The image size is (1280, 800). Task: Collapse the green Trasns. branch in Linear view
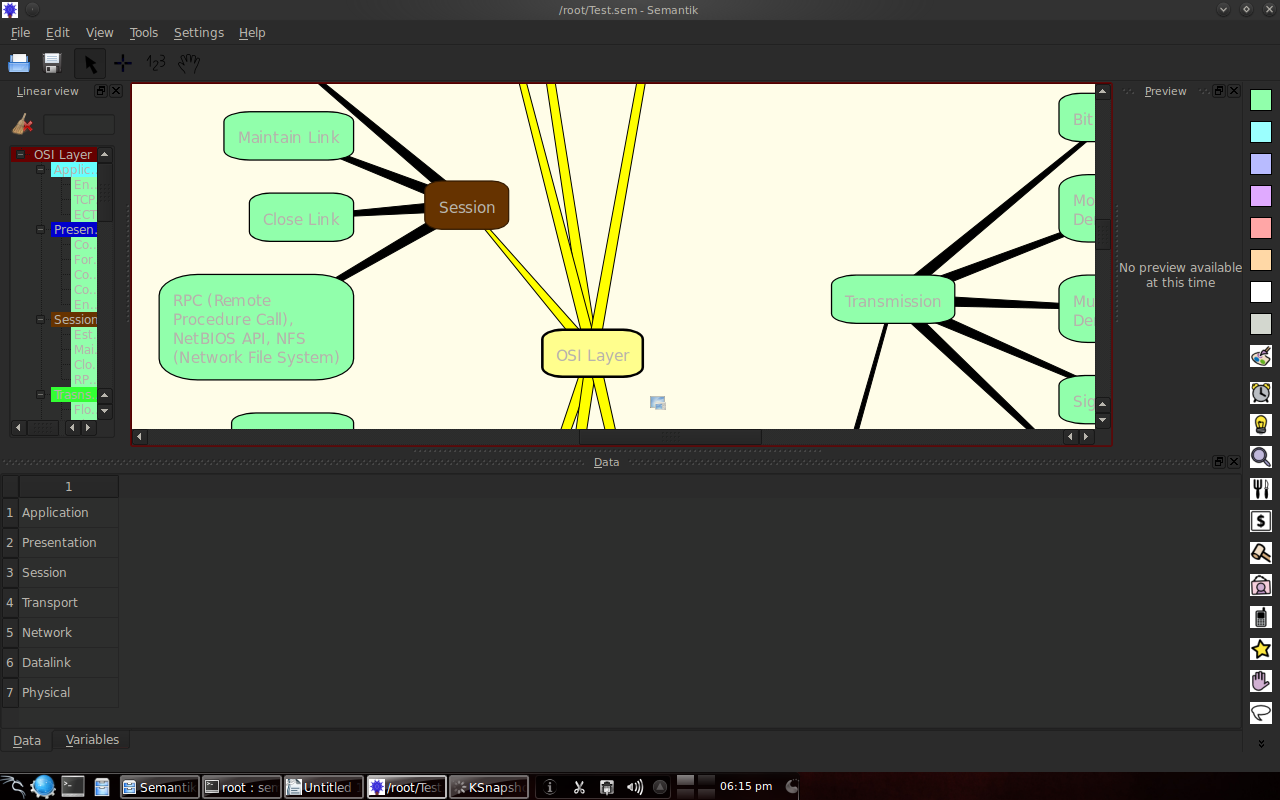[x=41, y=395]
